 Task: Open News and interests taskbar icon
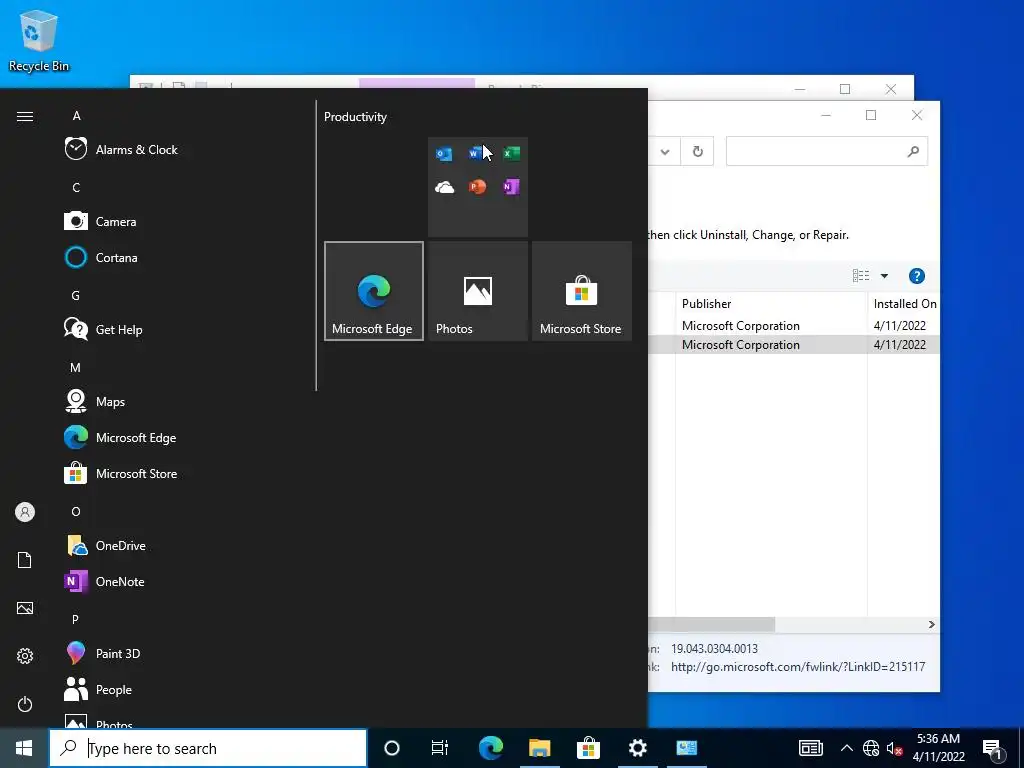pos(810,748)
